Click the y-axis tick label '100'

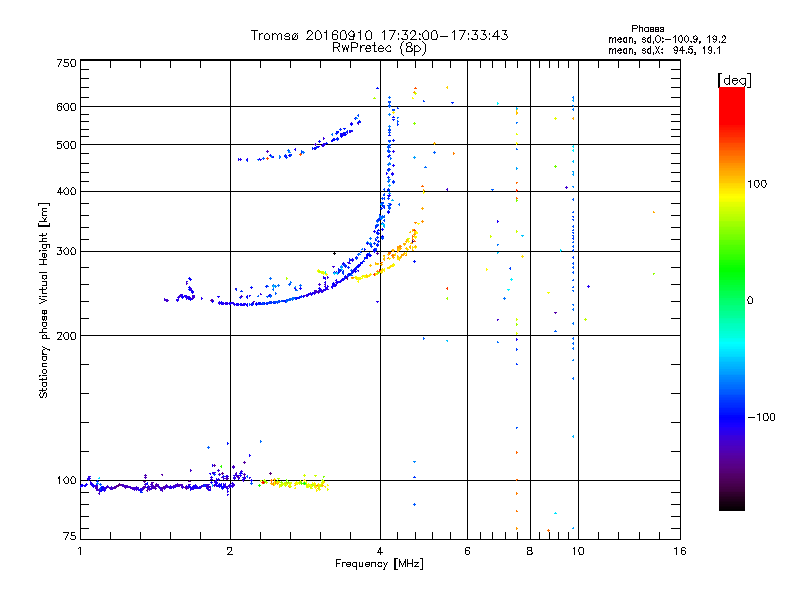[x=66, y=481]
